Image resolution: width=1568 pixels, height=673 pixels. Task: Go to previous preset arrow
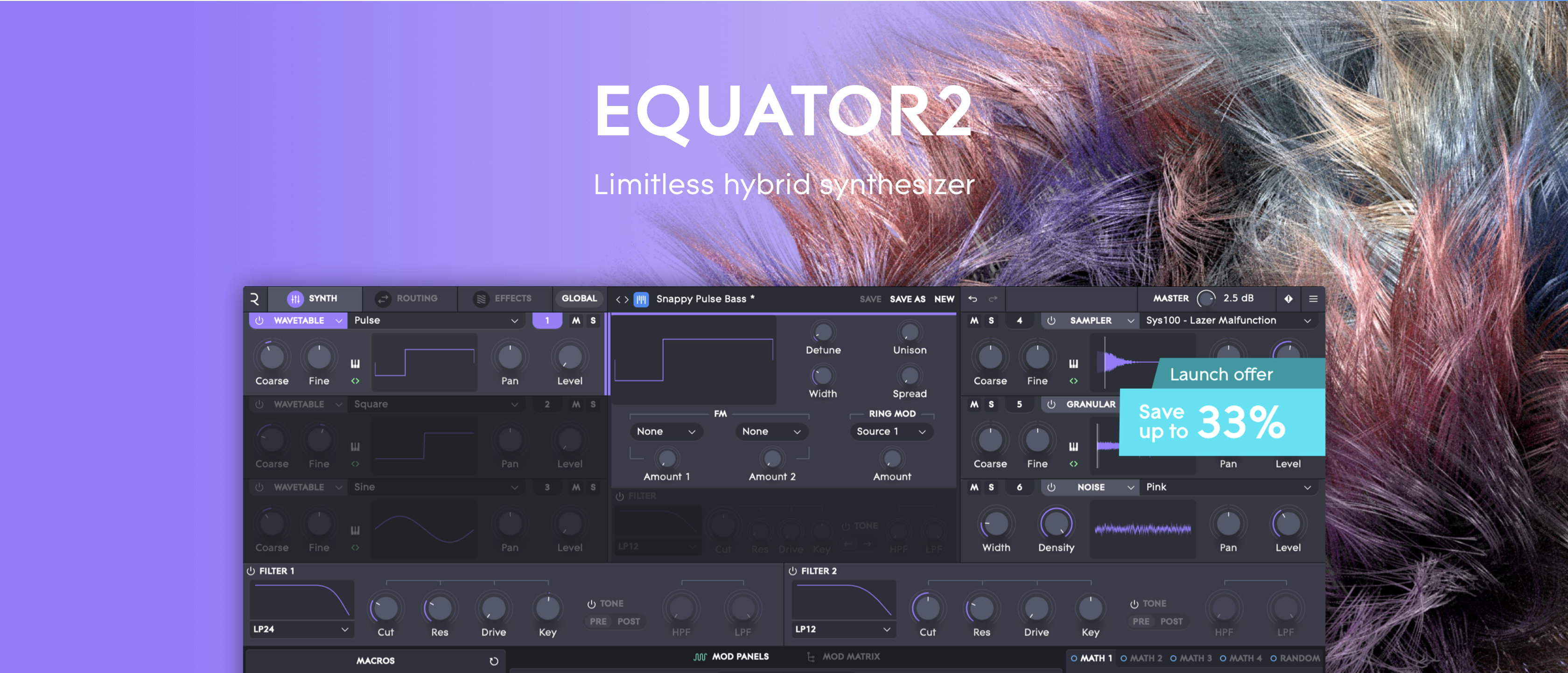point(618,299)
